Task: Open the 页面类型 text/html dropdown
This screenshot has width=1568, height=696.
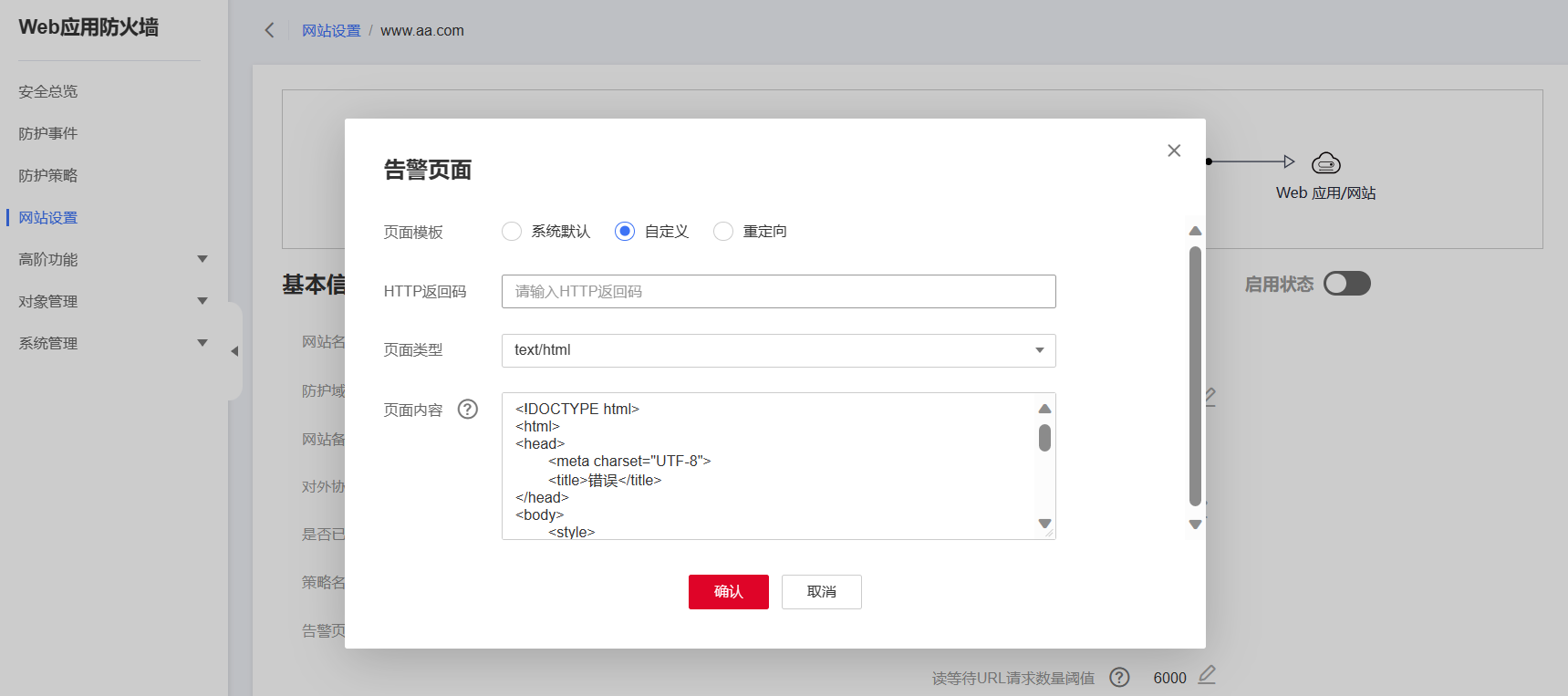Action: [x=778, y=350]
